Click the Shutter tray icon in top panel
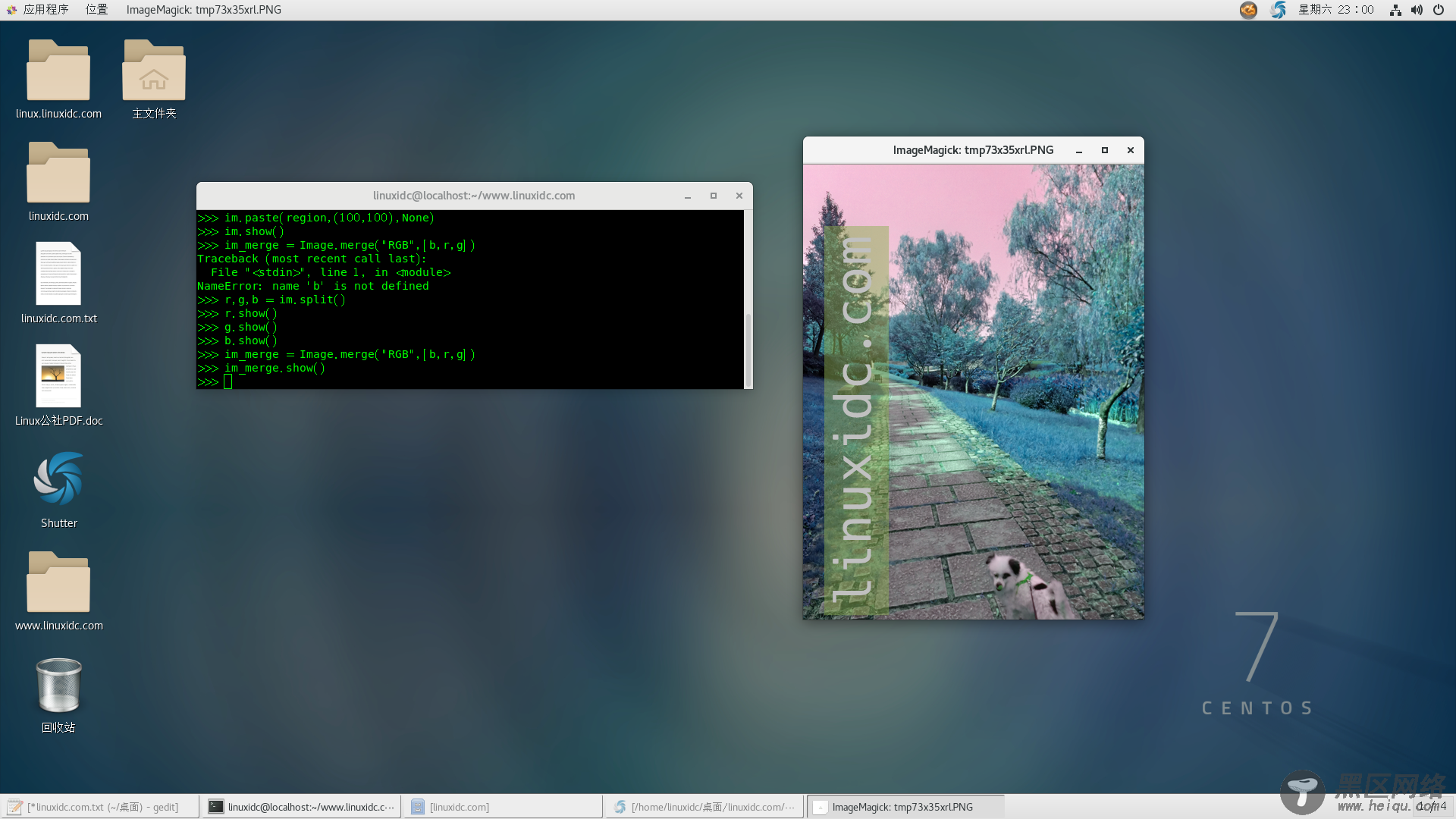Viewport: 1456px width, 819px height. 1279,10
